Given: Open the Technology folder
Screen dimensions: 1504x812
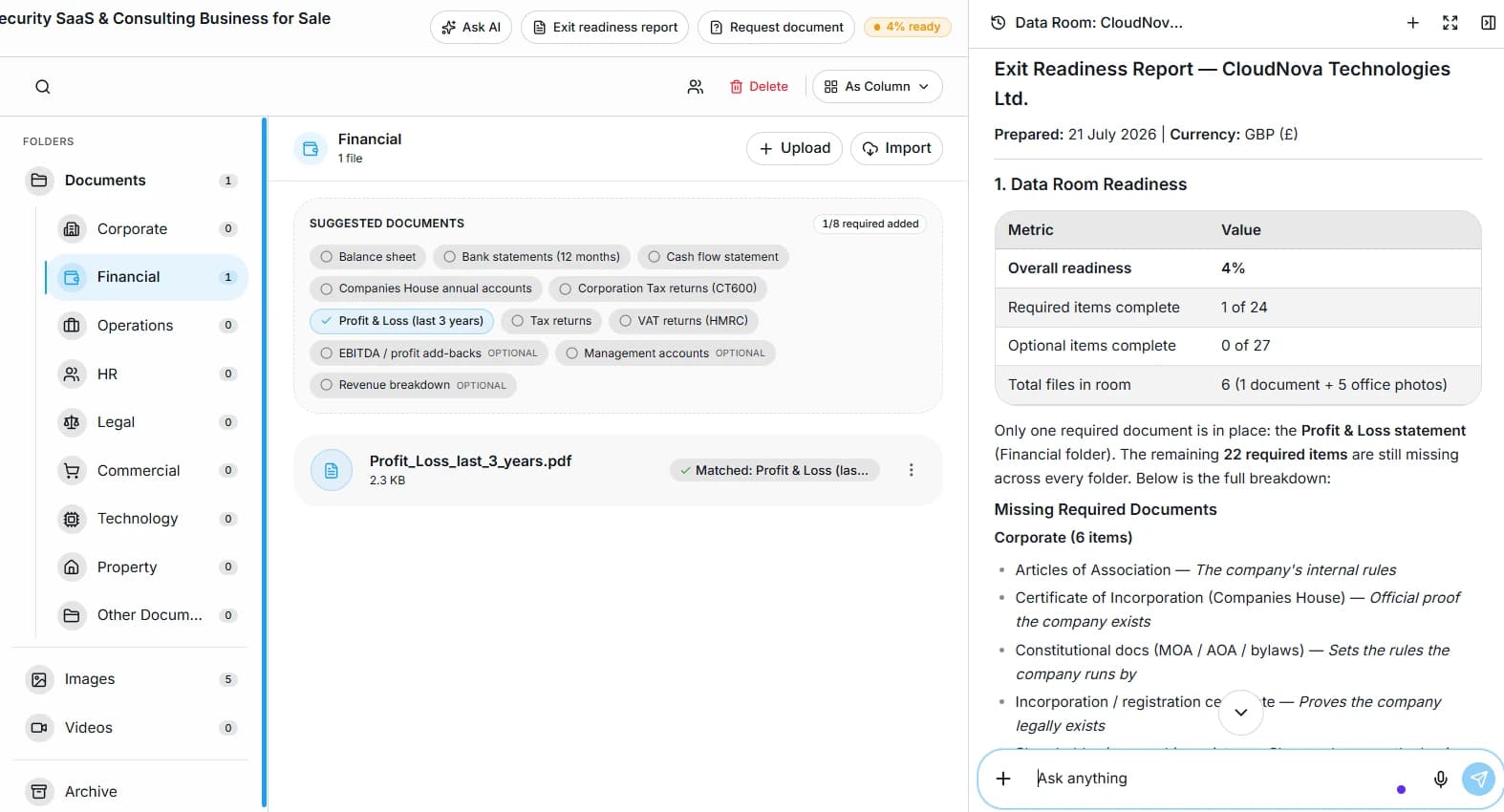Looking at the screenshot, I should (x=147, y=519).
